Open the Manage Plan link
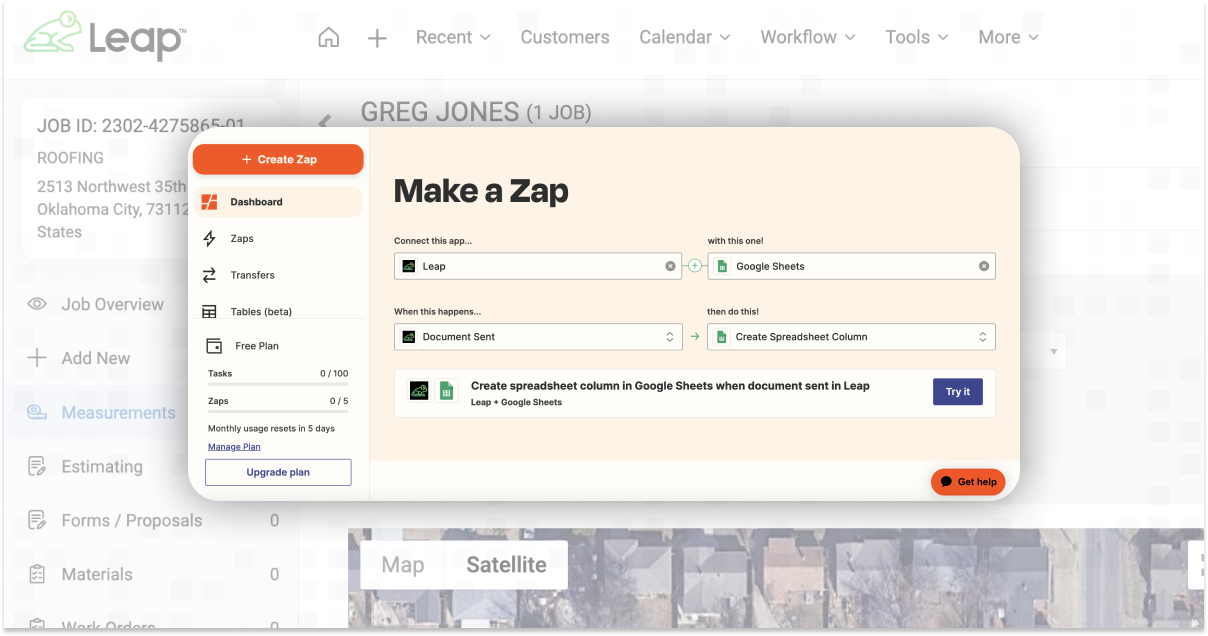The width and height of the screenshot is (1208, 636). [234, 446]
